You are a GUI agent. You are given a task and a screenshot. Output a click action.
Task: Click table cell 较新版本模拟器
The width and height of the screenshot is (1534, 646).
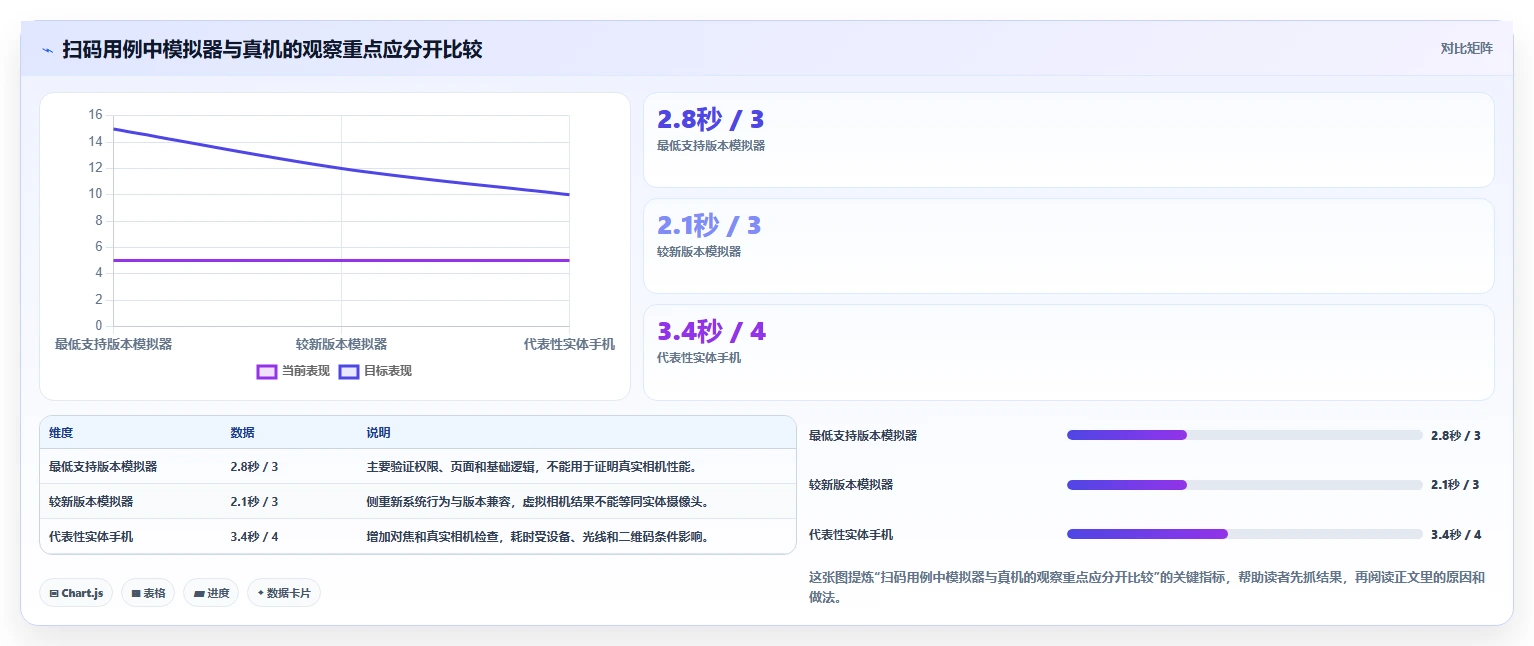(x=91, y=502)
